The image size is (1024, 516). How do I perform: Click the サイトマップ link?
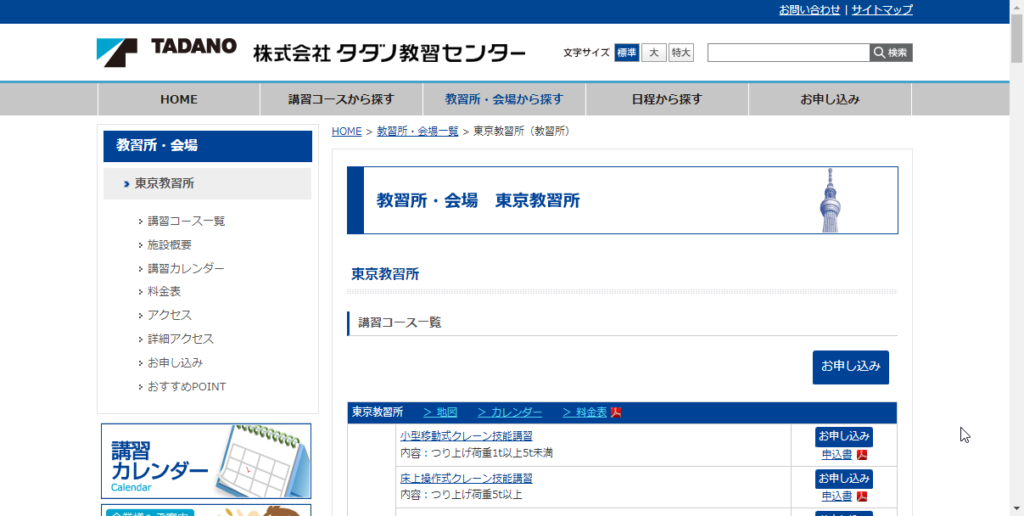pos(882,10)
